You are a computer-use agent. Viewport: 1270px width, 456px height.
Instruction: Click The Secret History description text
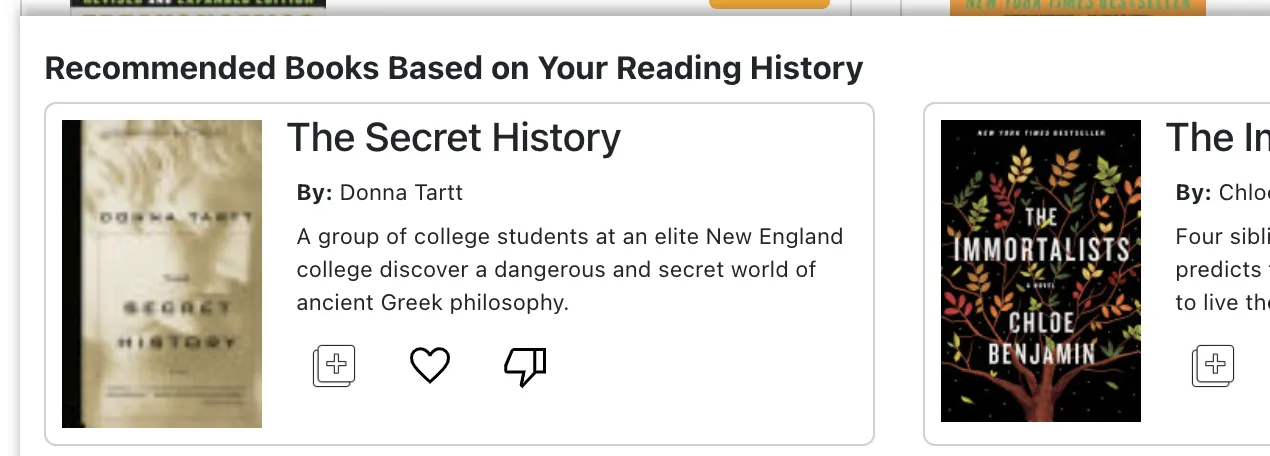[x=570, y=269]
